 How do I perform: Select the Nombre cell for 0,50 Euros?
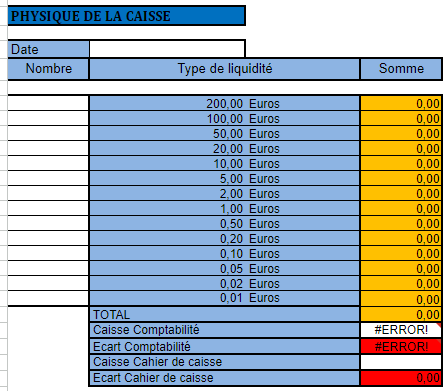coord(48,223)
